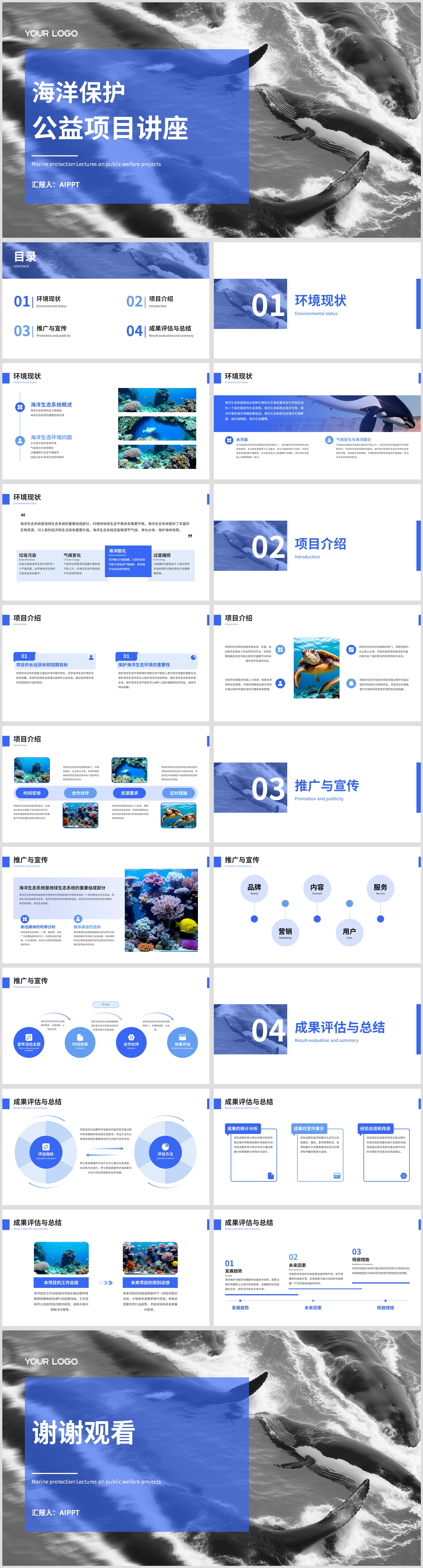
Task: Click the 03 规避措施 heading
Action: (x=361, y=1255)
